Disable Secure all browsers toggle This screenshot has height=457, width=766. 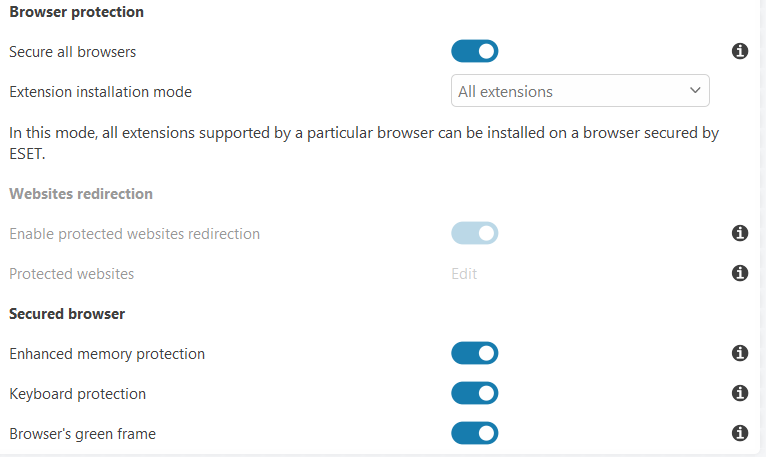pyautogui.click(x=474, y=51)
